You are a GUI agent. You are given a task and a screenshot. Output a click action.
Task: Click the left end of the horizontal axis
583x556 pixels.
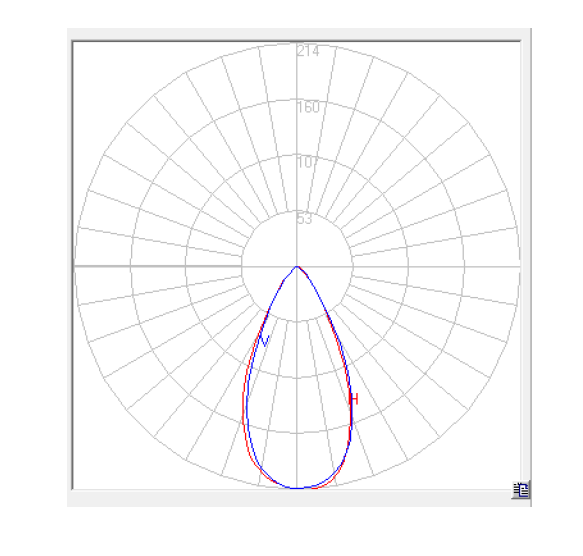pos(76,266)
